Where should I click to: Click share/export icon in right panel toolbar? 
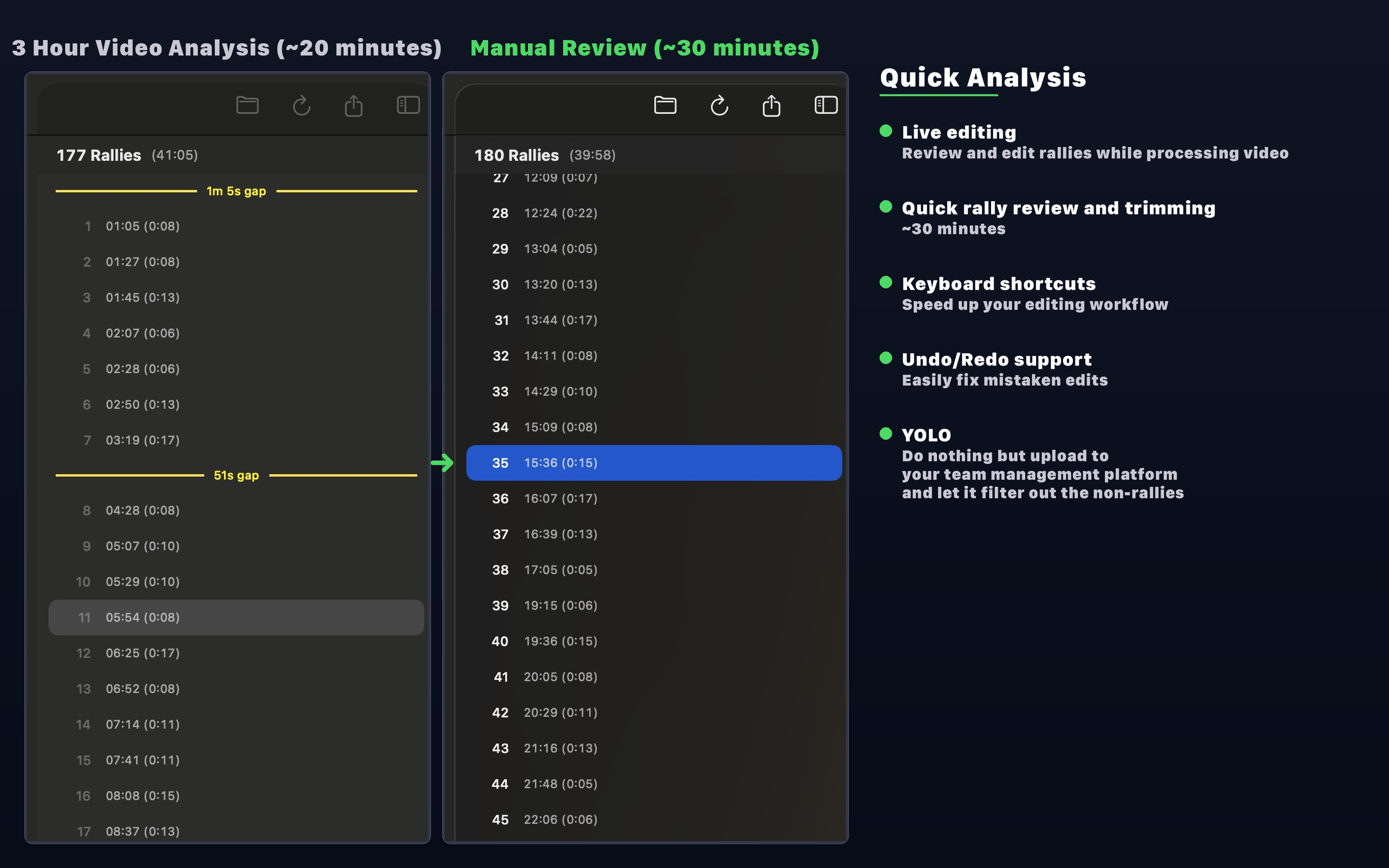click(771, 106)
